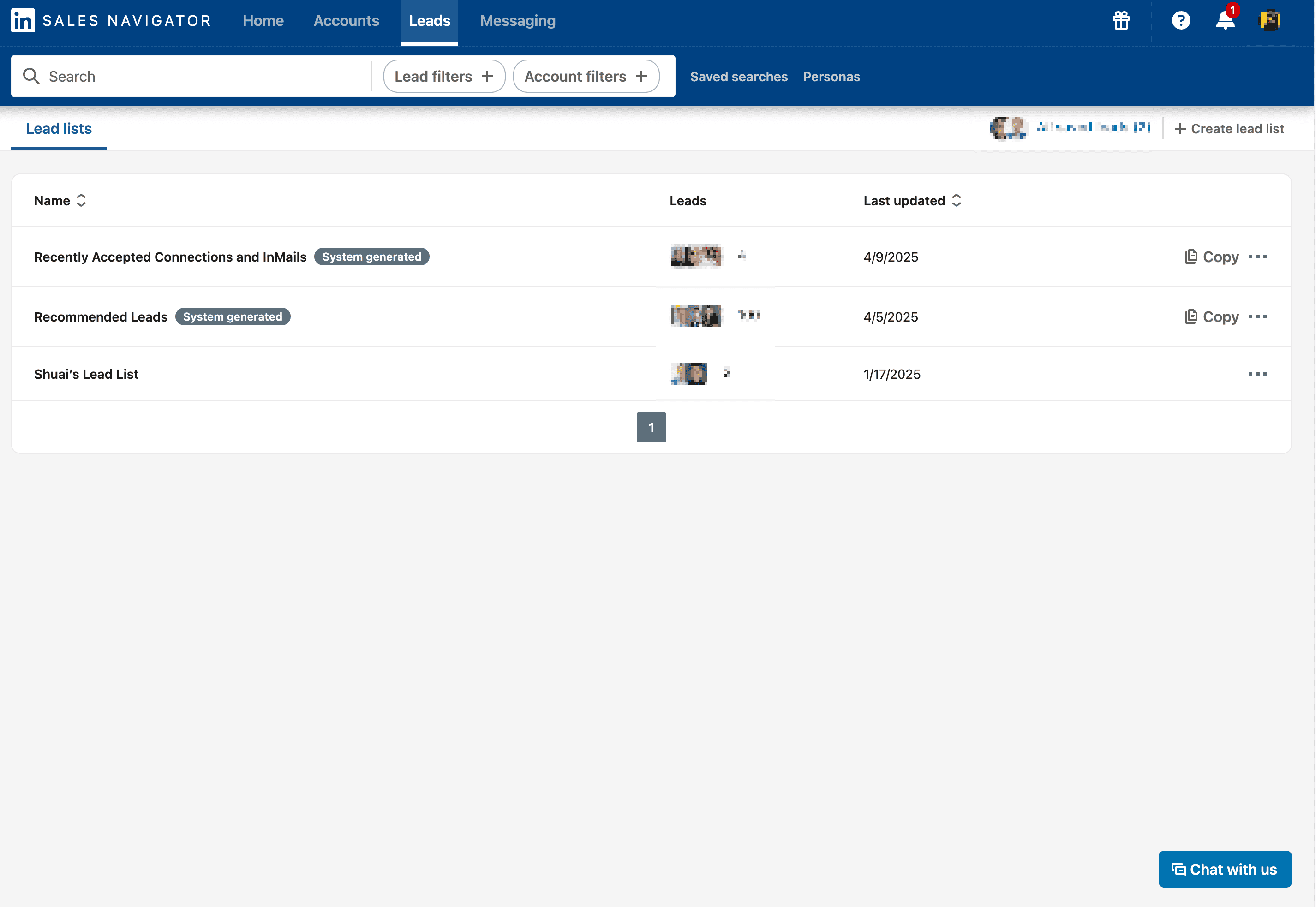1316x907 pixels.
Task: Open the notifications bell icon
Action: 1225,20
